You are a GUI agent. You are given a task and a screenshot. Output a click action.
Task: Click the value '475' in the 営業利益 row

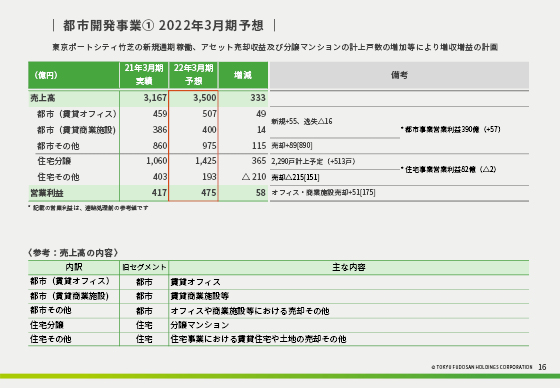209,193
